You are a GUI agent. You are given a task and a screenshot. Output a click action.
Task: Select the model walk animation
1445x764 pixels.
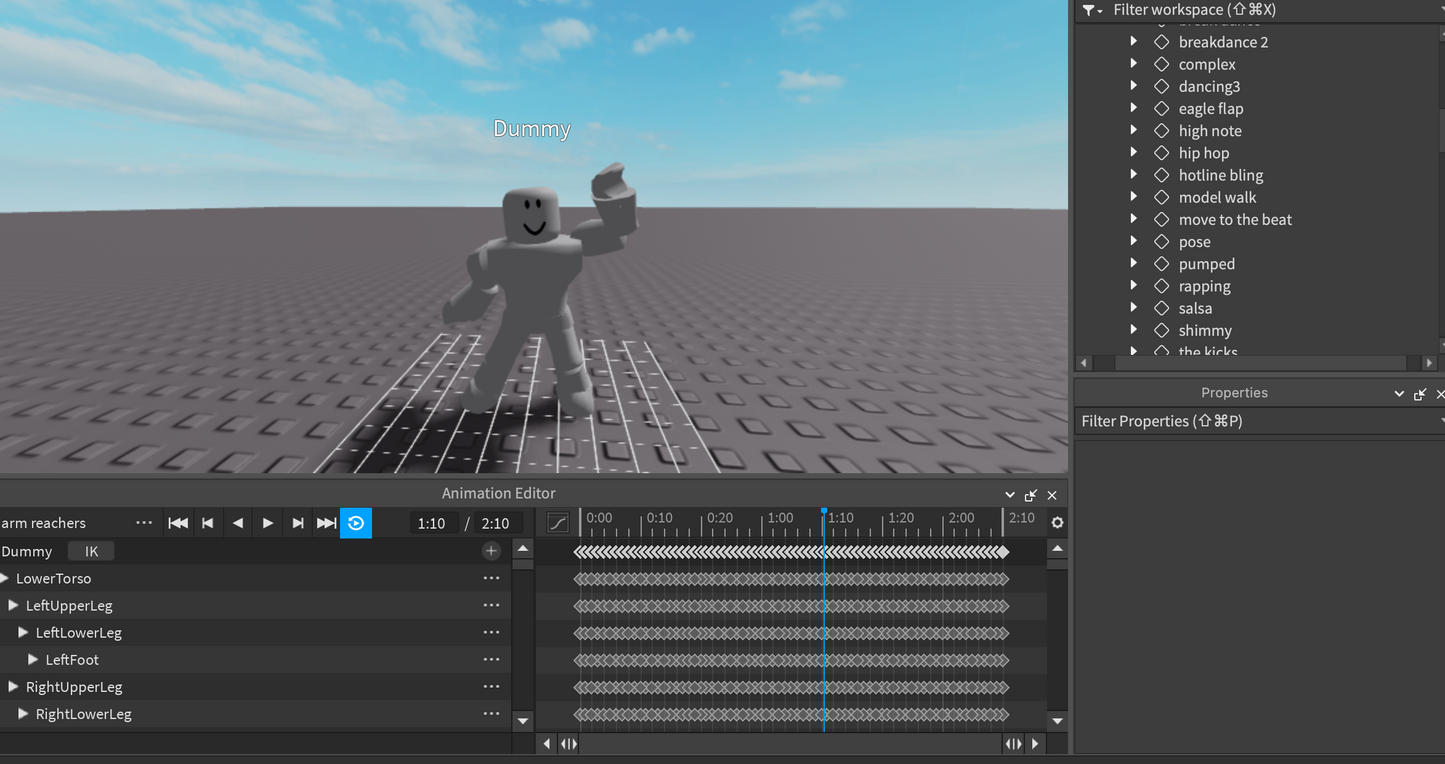coord(1217,197)
